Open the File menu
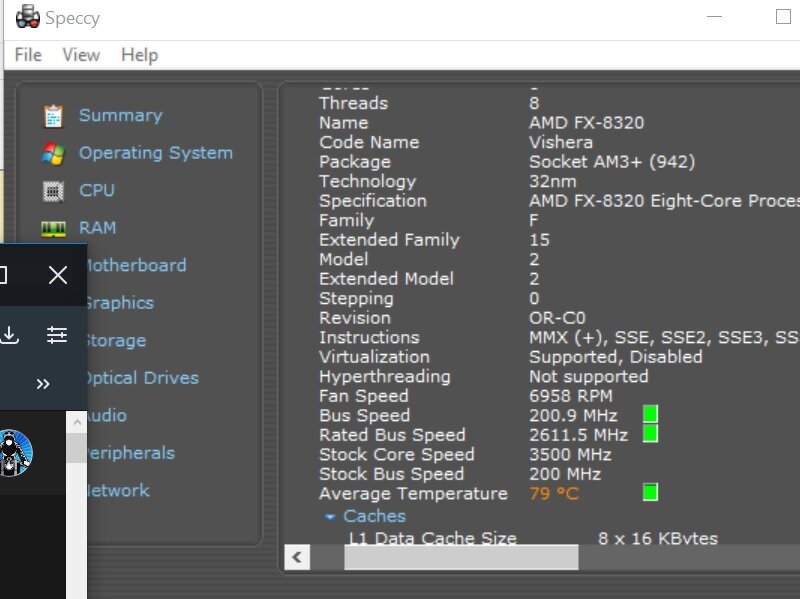Viewport: 800px width, 599px height. pyautogui.click(x=28, y=55)
